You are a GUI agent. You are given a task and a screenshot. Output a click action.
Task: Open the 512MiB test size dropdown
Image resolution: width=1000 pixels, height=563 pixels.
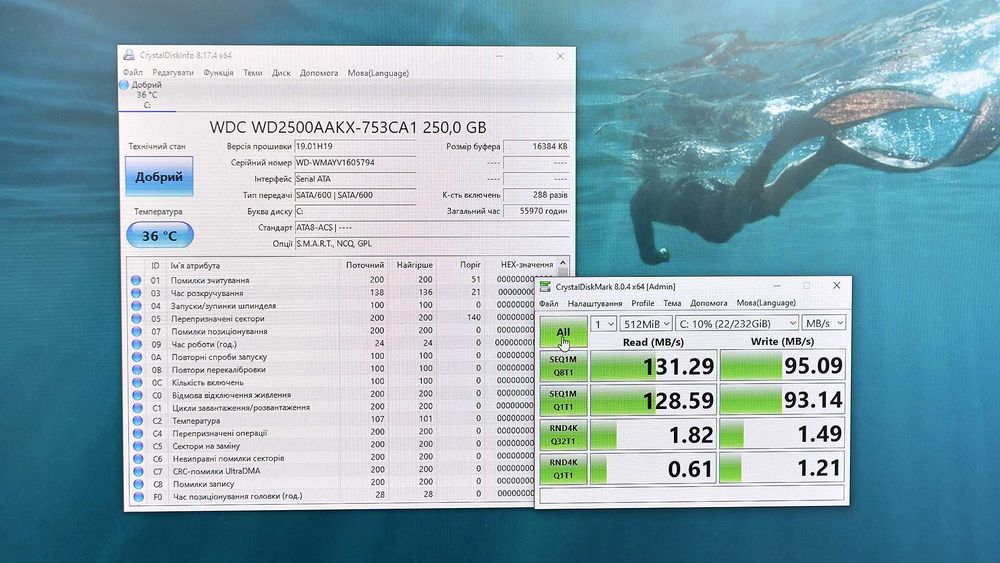(646, 324)
